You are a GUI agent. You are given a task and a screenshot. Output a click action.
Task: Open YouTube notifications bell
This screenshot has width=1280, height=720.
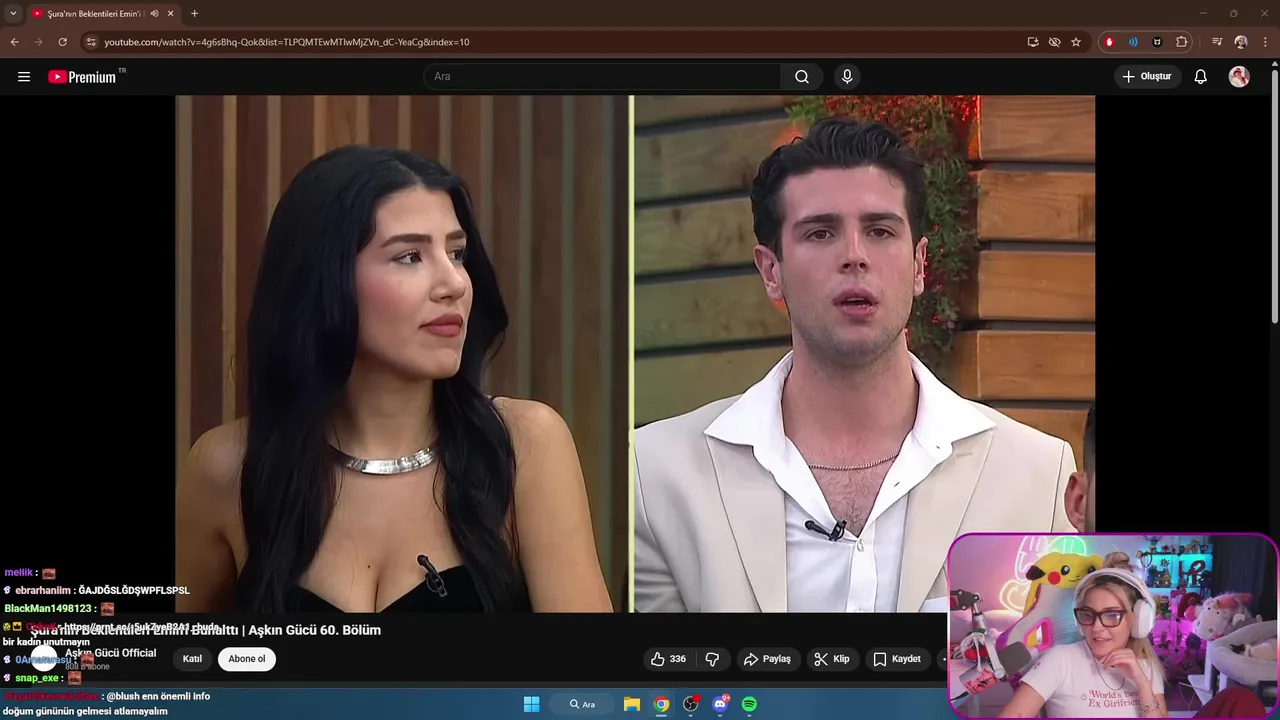coord(1201,77)
